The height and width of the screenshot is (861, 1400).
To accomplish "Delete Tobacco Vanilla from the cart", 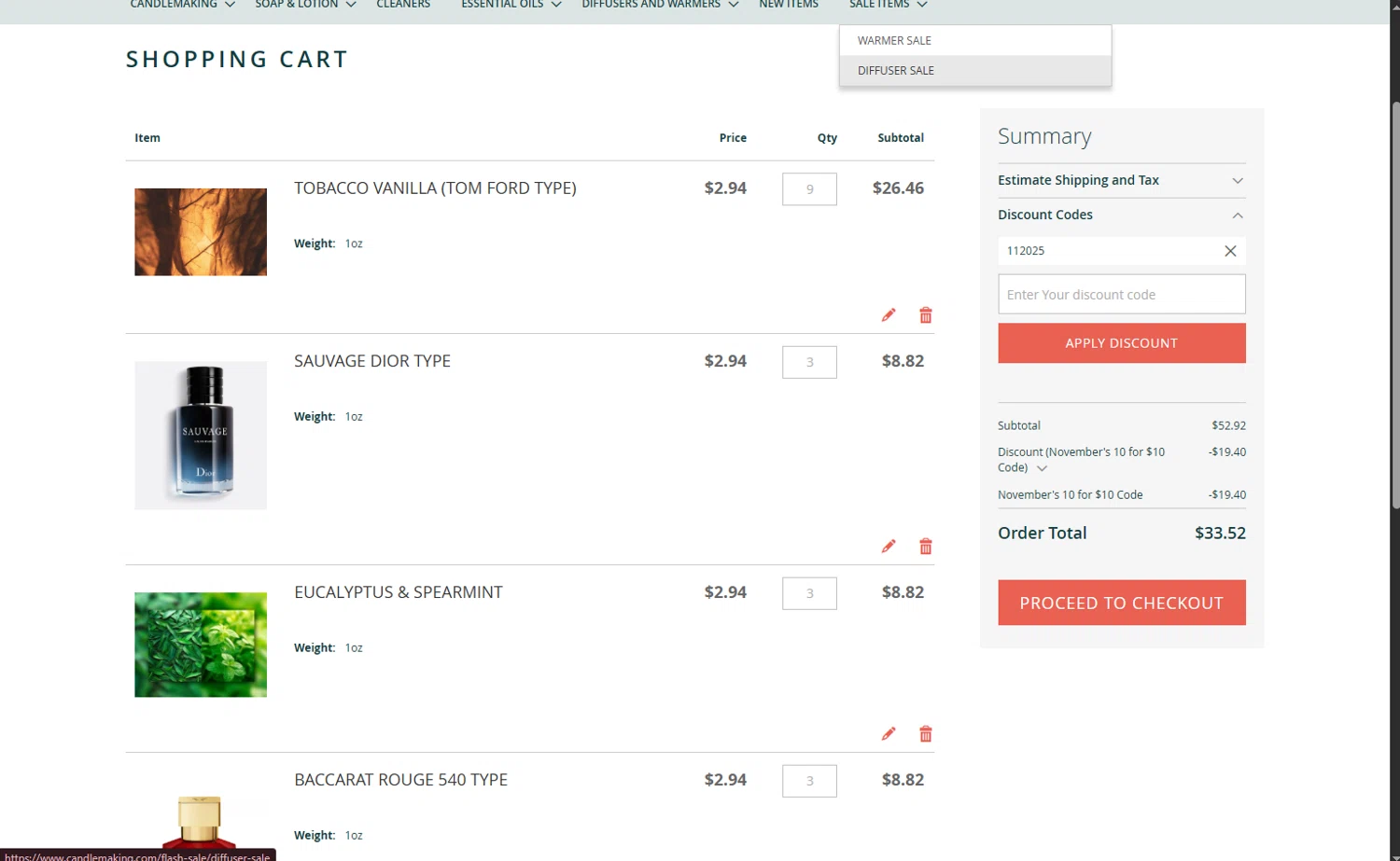I will coord(926,315).
